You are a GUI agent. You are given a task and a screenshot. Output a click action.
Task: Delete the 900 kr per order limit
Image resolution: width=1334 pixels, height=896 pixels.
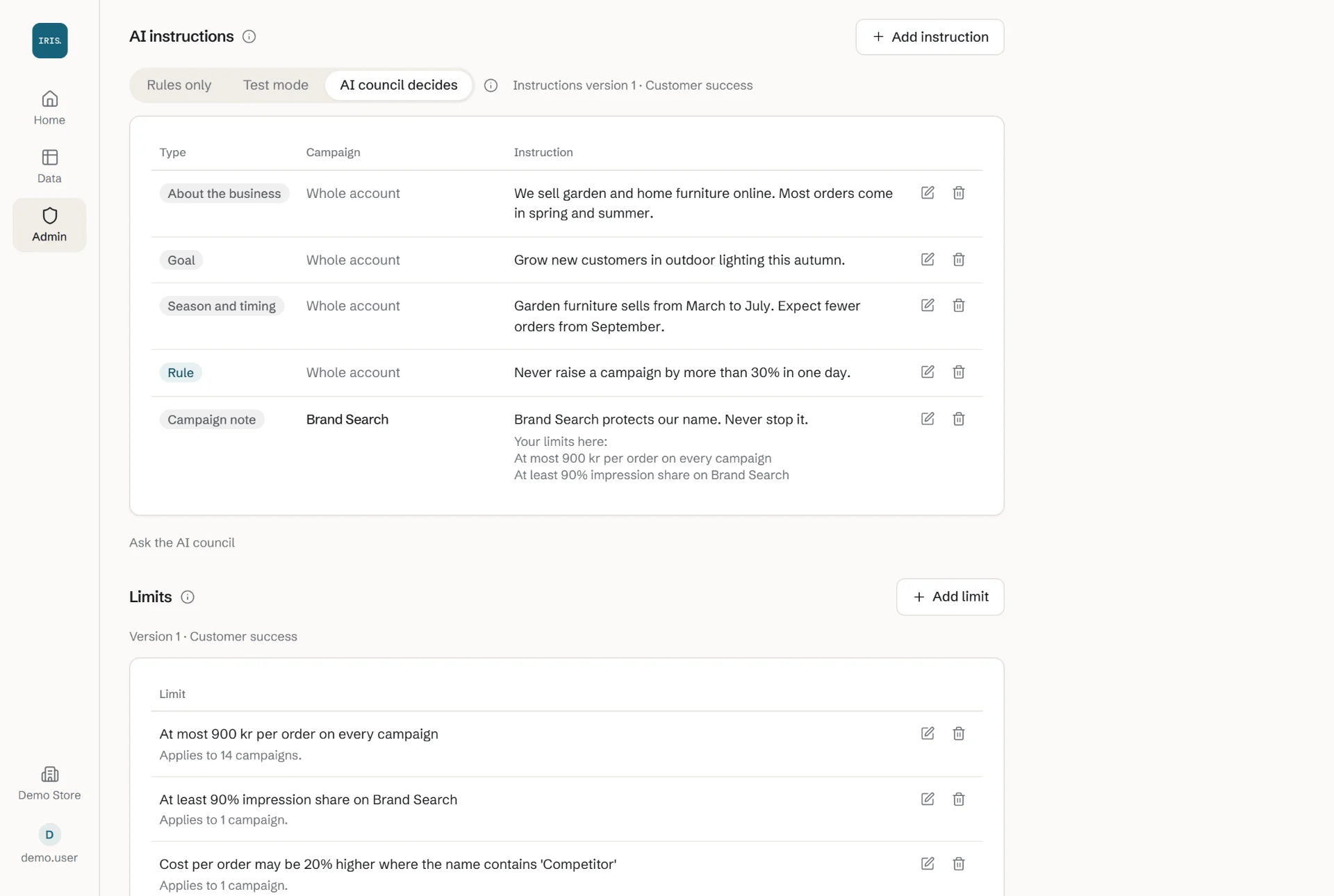959,733
